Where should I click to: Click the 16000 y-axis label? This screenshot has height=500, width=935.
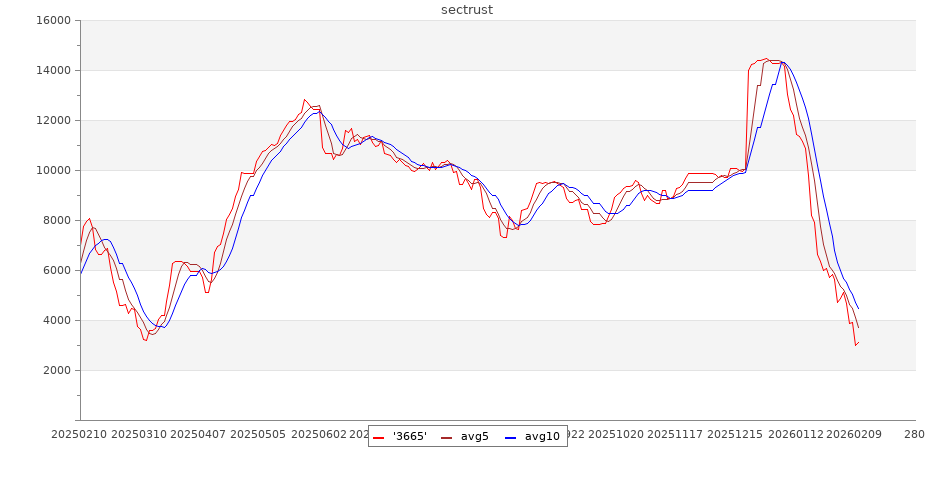(x=51, y=20)
